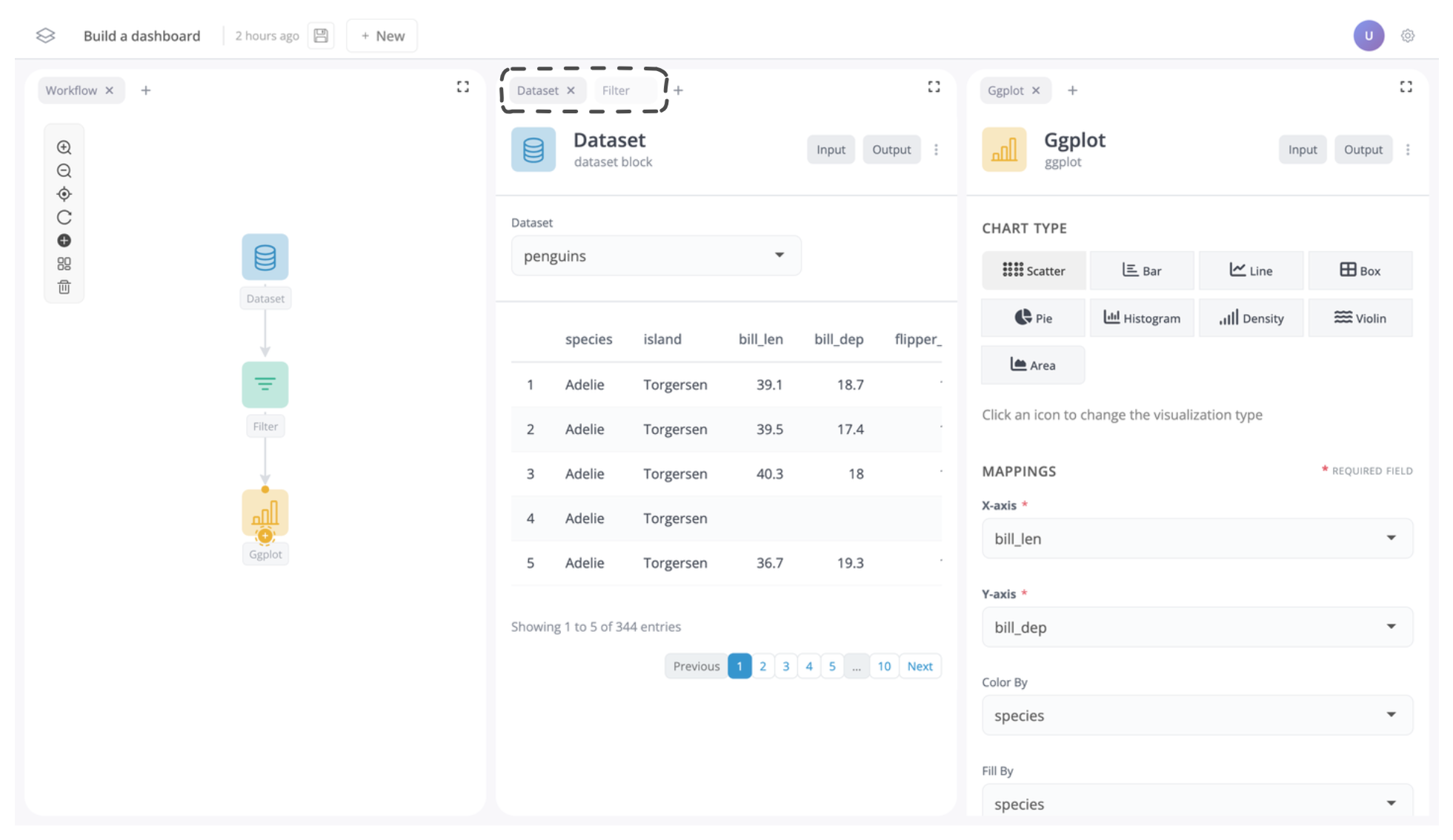Click the zoom out magnifier icon
The width and height of the screenshot is (1453, 840).
tap(64, 171)
